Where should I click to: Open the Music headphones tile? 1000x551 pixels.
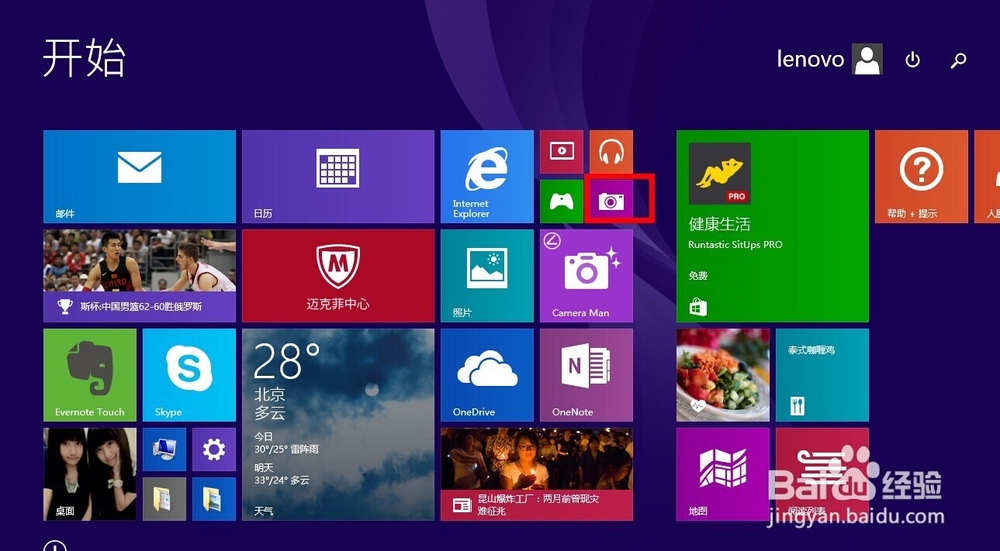pyautogui.click(x=611, y=152)
